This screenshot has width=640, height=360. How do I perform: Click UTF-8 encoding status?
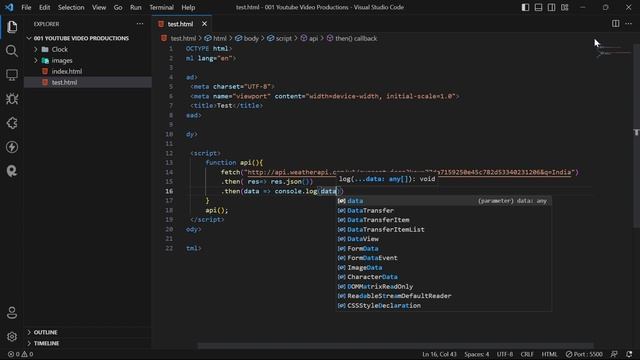504,354
